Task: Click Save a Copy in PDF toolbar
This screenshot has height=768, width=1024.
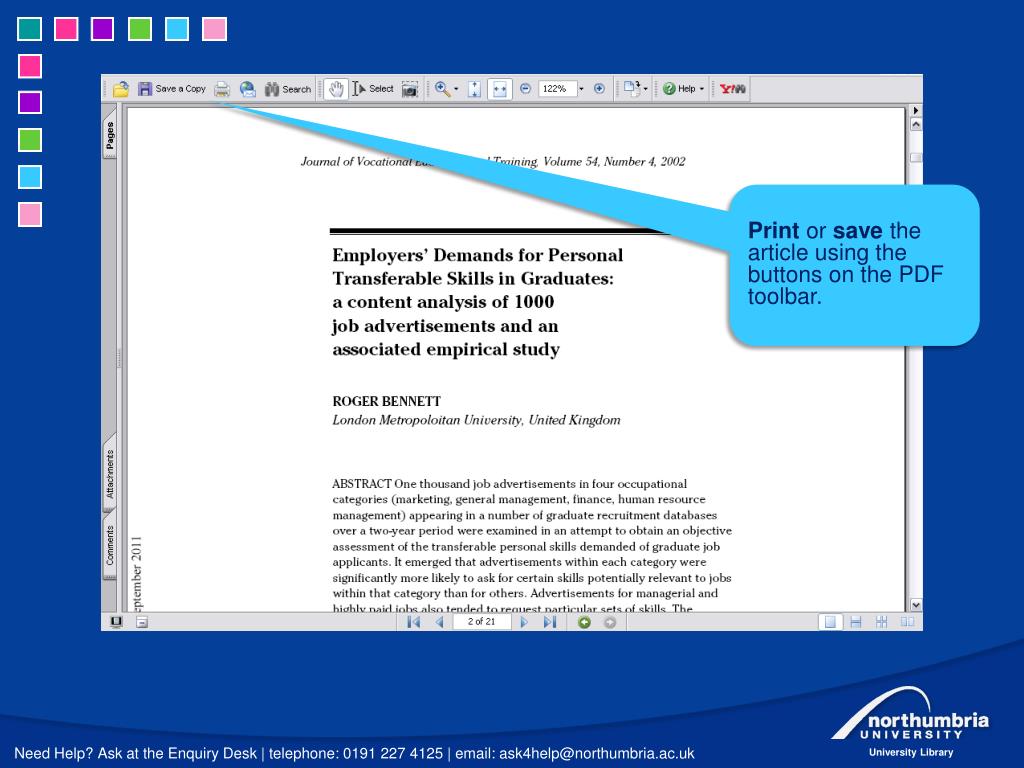Action: [172, 89]
